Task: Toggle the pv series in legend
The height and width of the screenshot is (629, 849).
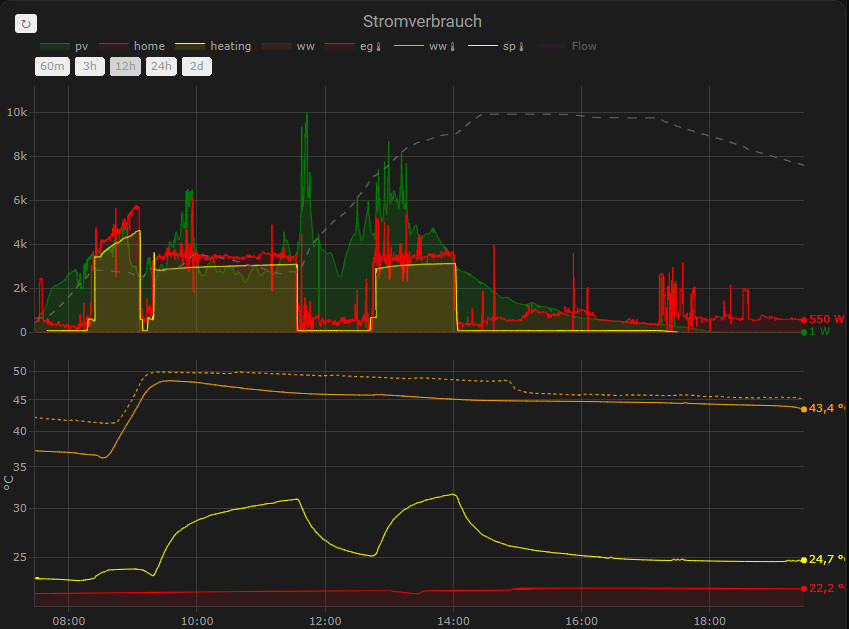Action: 65,46
